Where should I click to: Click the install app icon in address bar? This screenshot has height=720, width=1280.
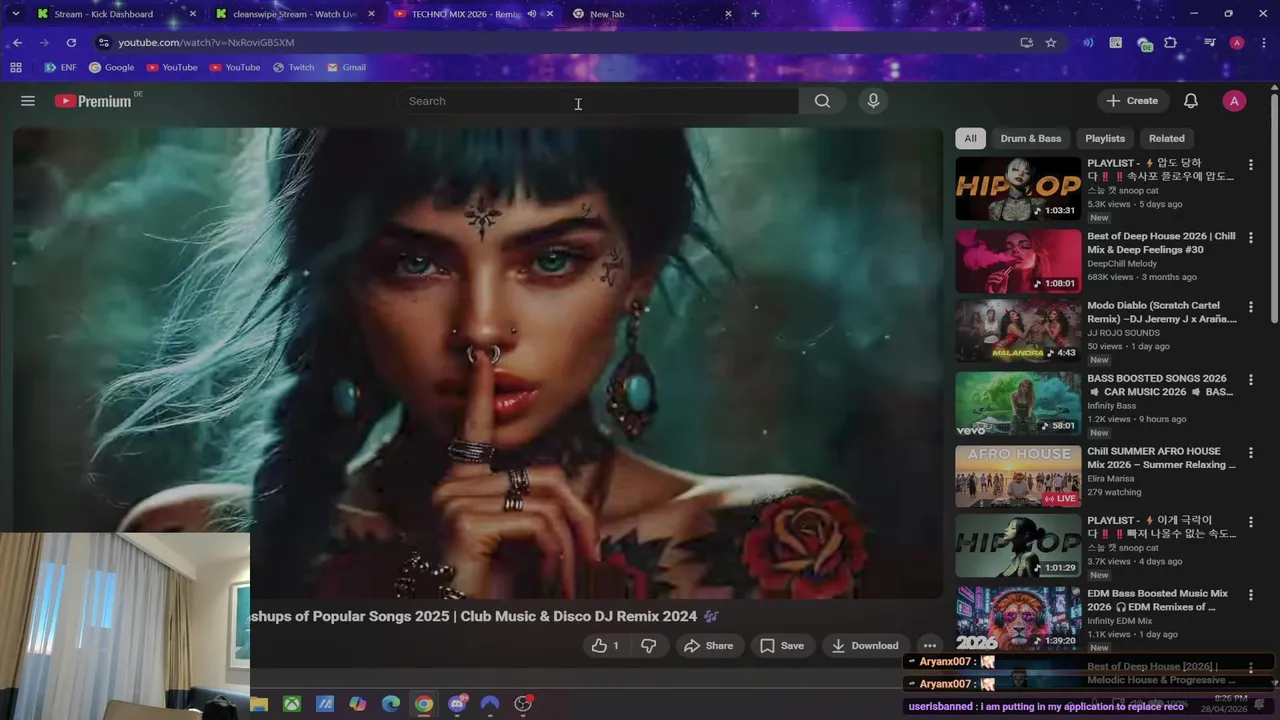point(1026,43)
